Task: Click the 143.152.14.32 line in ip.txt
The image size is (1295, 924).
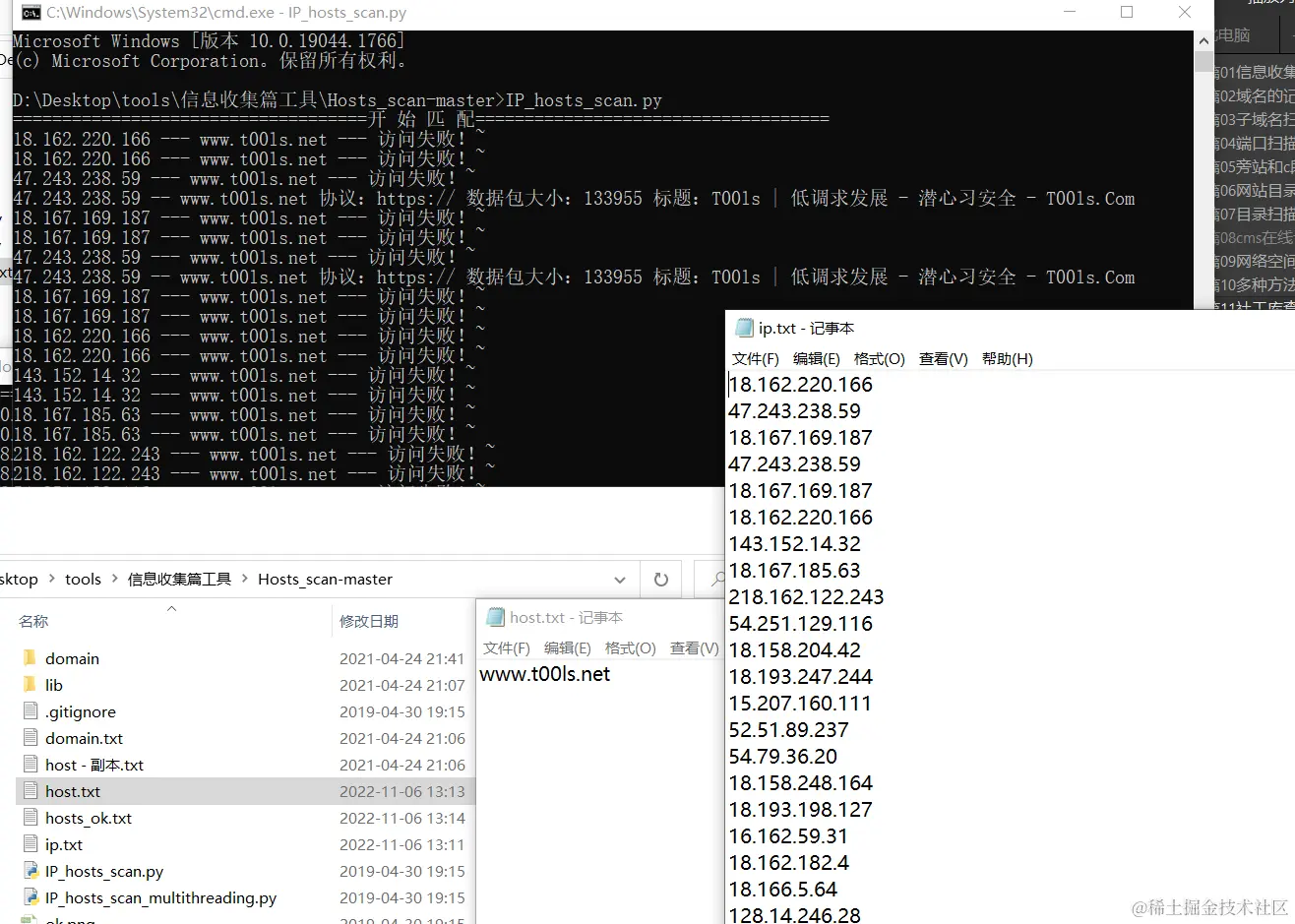Action: click(794, 544)
